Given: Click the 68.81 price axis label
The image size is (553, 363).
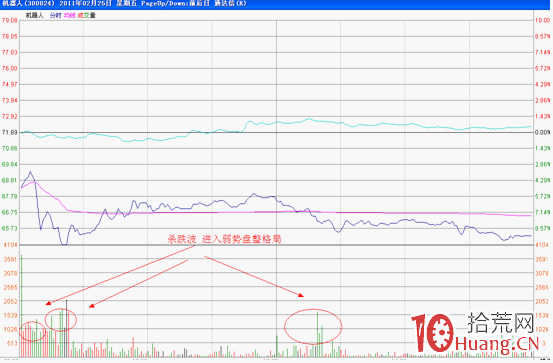Looking at the screenshot, I should click(10, 180).
